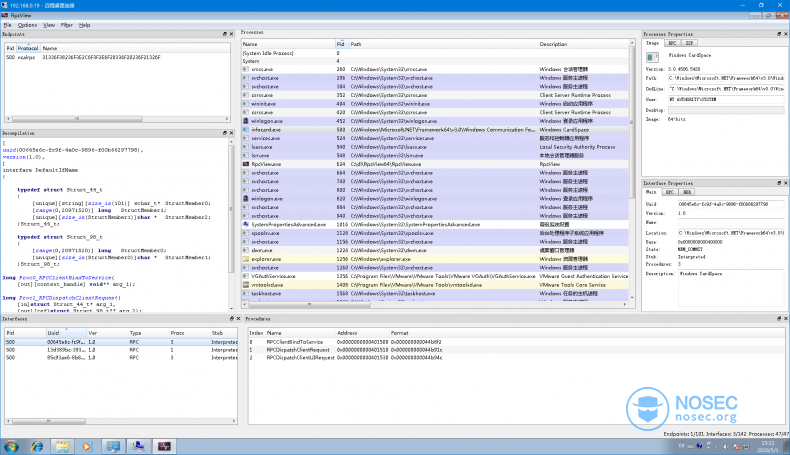Click the first winlogon.exe process icon
Screen dimensions: 790x455
[246, 121]
